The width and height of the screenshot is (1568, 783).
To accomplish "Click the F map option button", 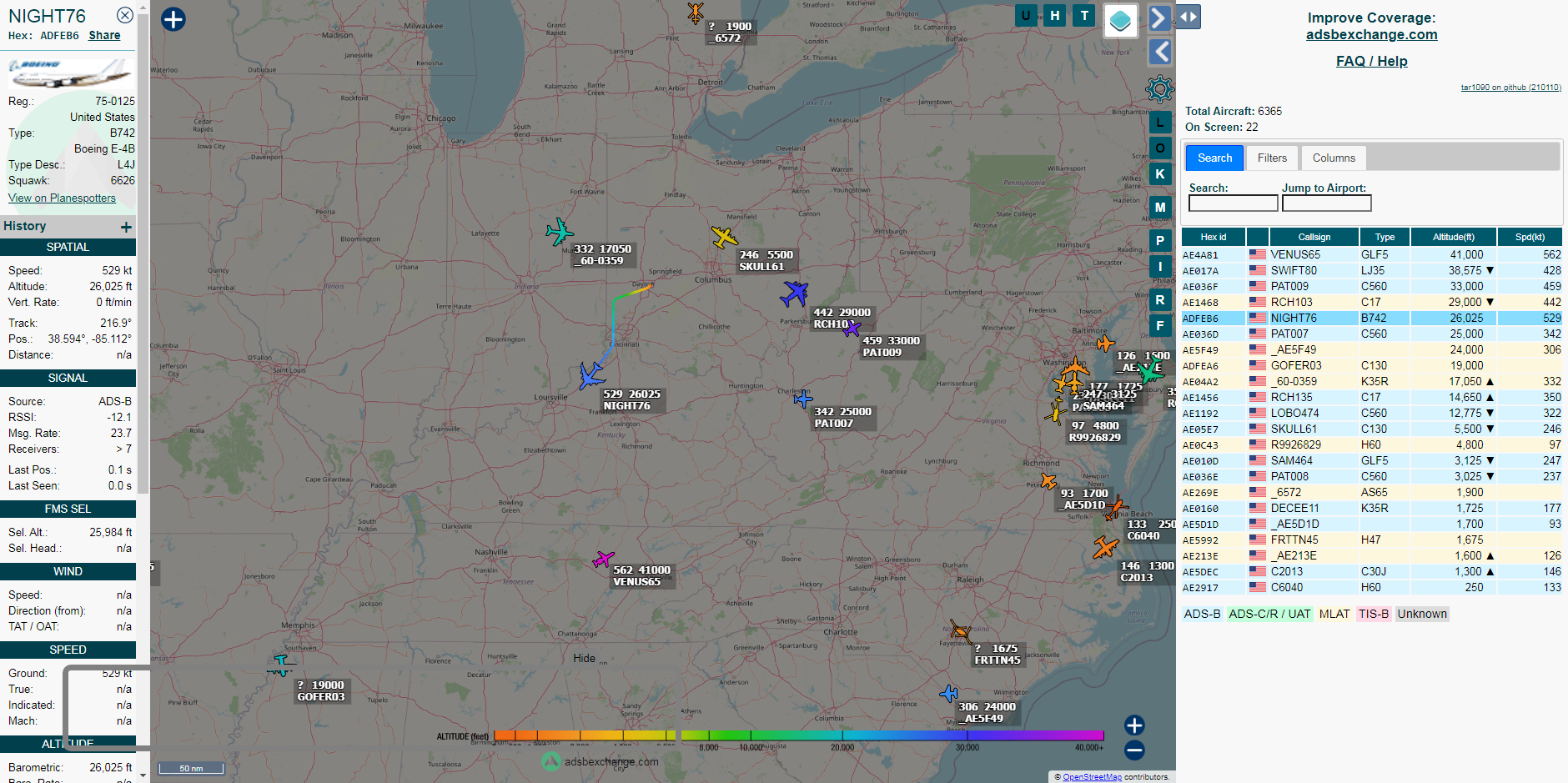I will 1160,325.
